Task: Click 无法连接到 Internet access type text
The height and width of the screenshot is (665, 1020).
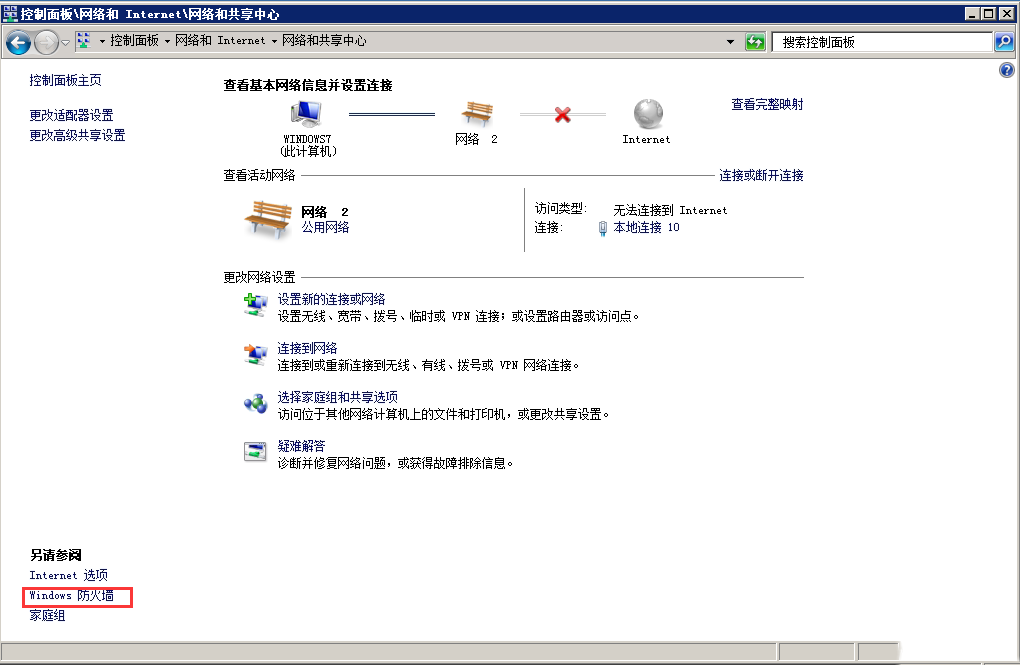Action: pyautogui.click(x=670, y=210)
